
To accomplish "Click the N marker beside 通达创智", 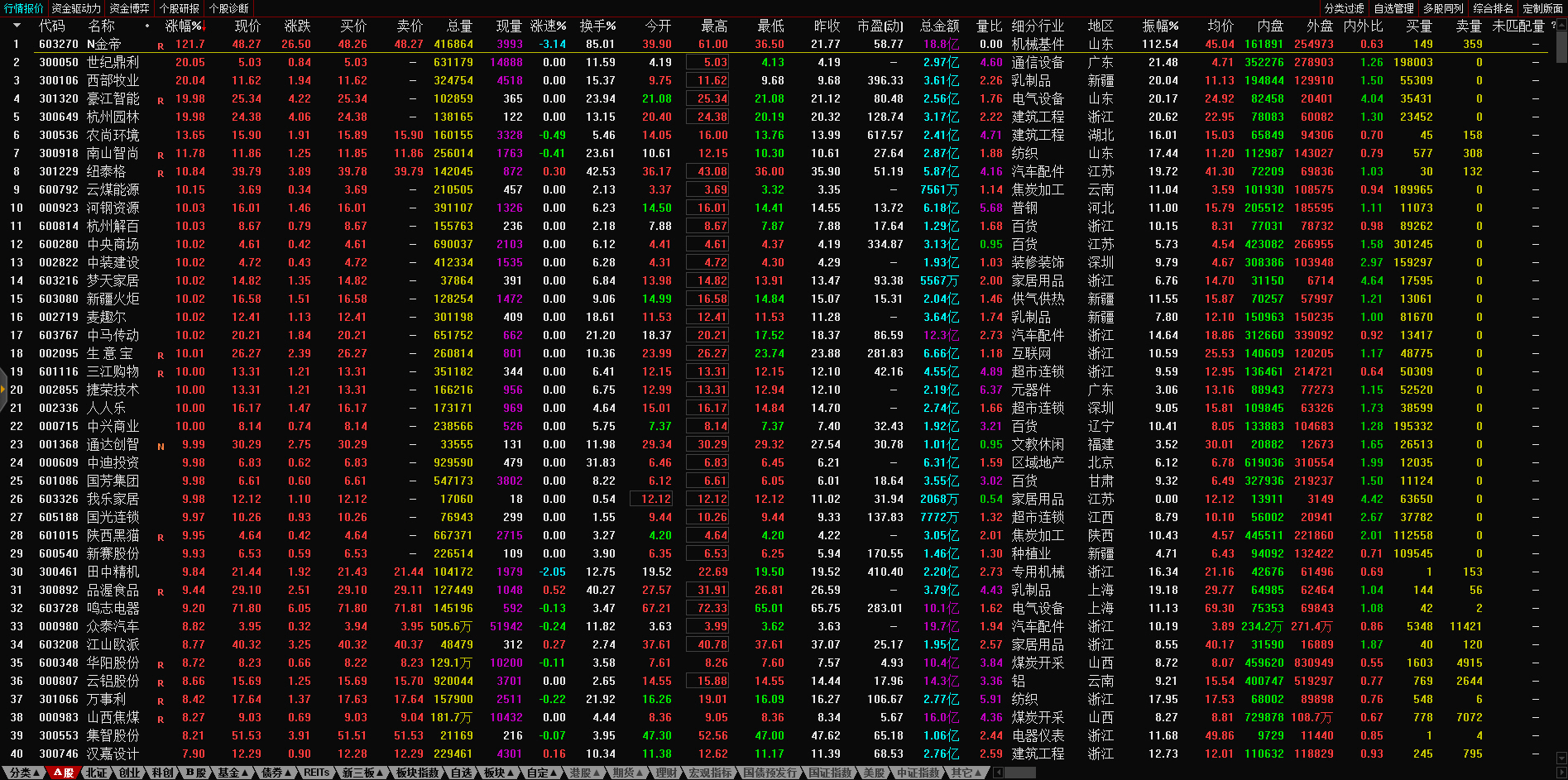I will [x=161, y=446].
